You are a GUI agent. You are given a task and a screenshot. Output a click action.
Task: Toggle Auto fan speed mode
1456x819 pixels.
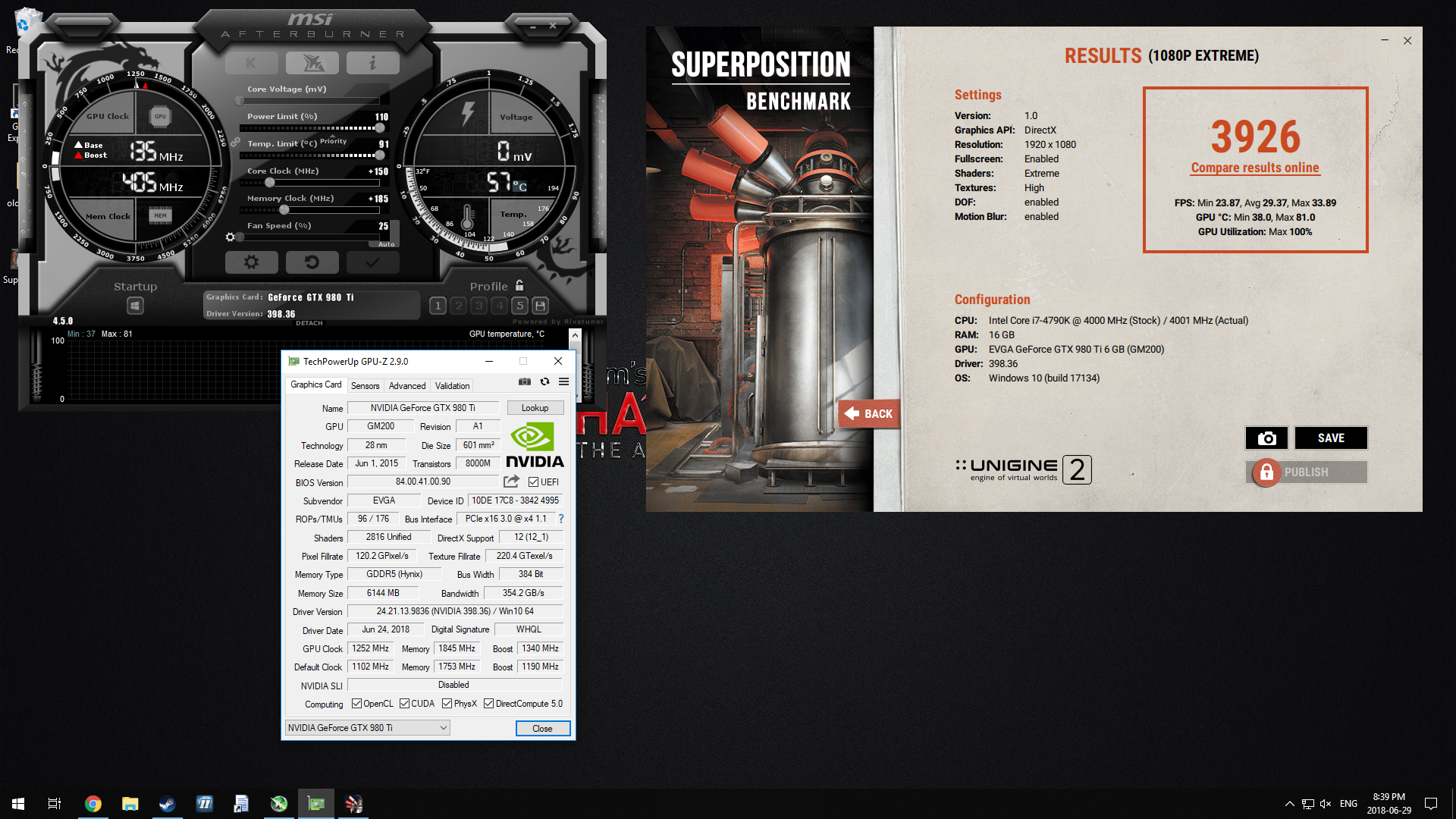[x=386, y=244]
